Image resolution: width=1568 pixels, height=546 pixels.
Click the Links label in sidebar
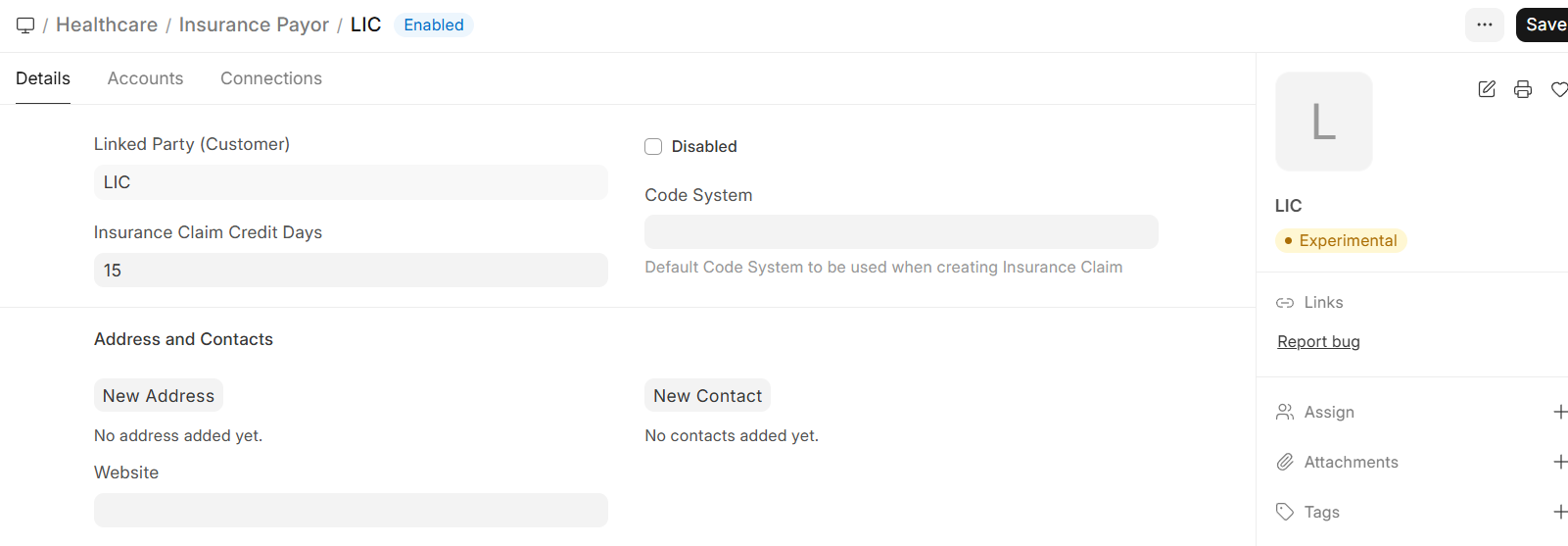tap(1323, 303)
